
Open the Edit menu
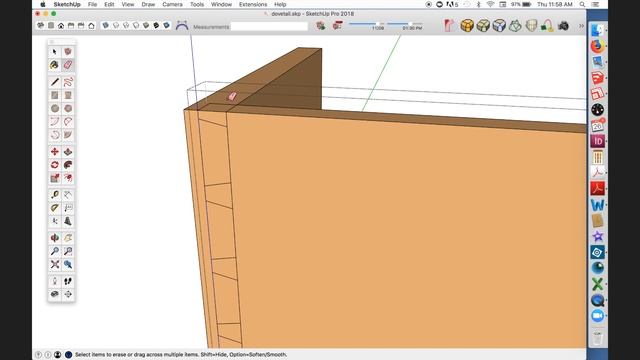(x=109, y=4)
